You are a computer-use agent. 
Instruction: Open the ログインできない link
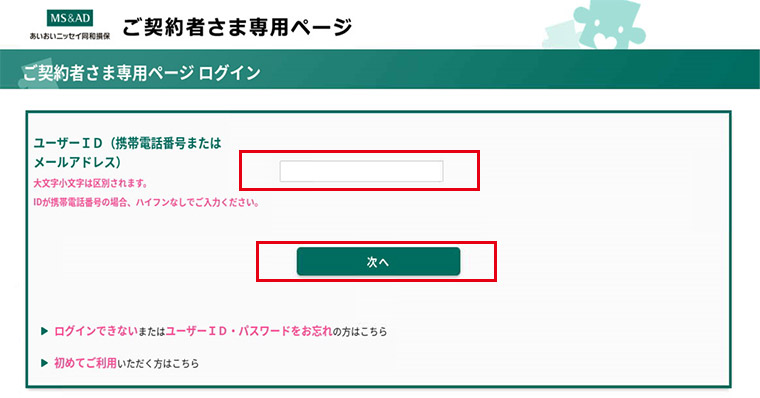tap(96, 331)
